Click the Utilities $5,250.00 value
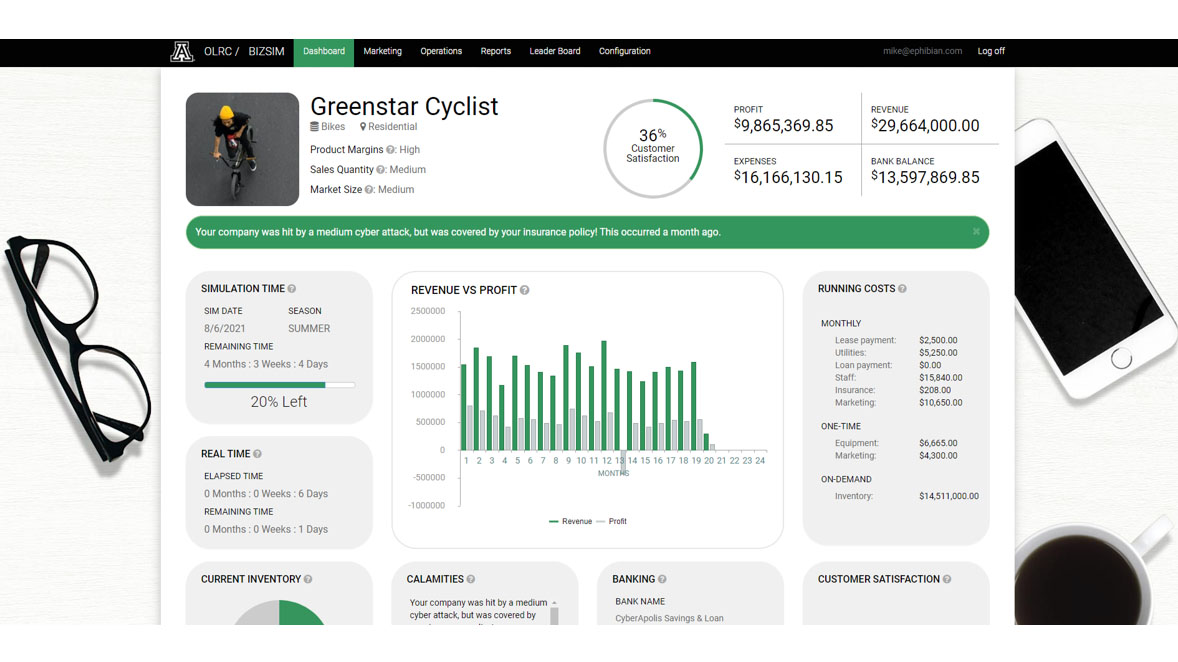The width and height of the screenshot is (1178, 662). 938,353
